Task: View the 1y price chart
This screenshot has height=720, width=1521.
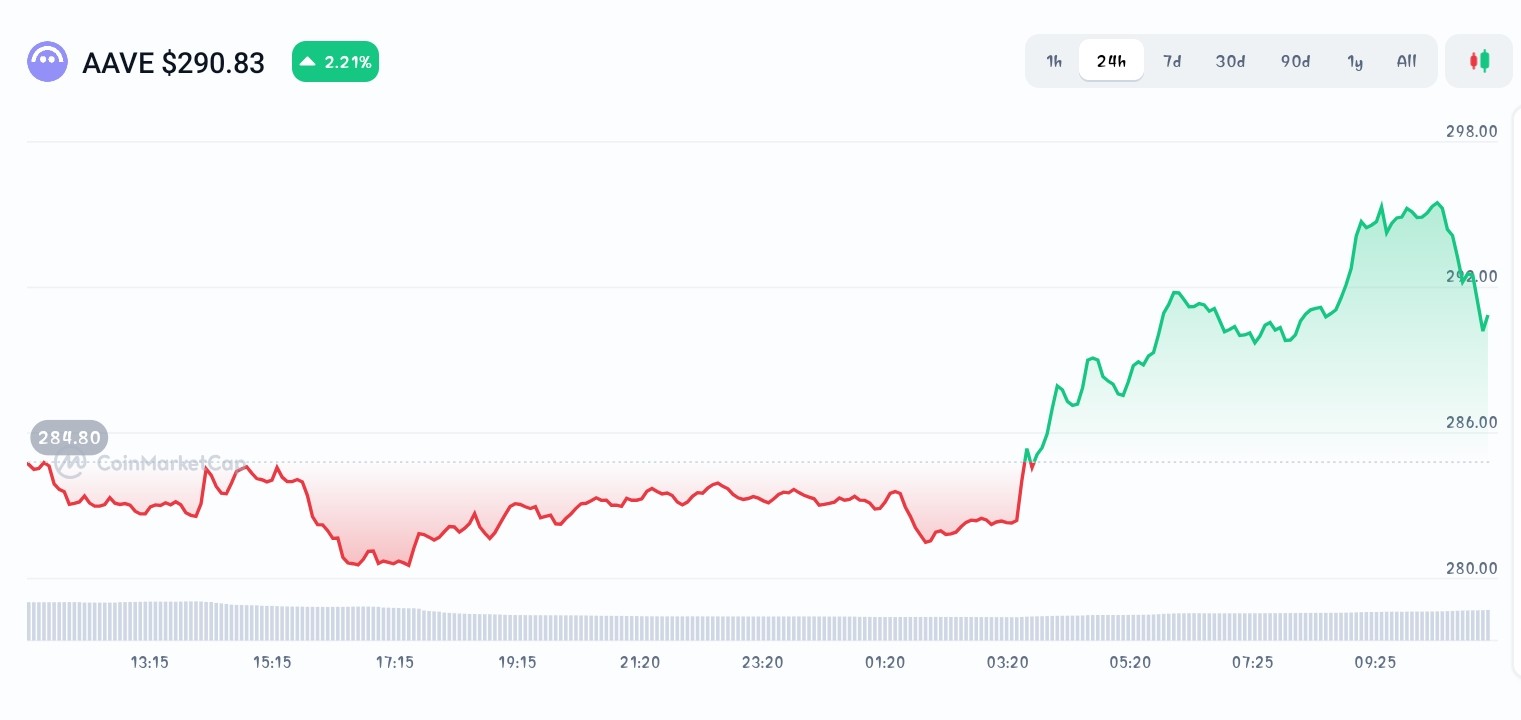Action: pyautogui.click(x=1355, y=61)
